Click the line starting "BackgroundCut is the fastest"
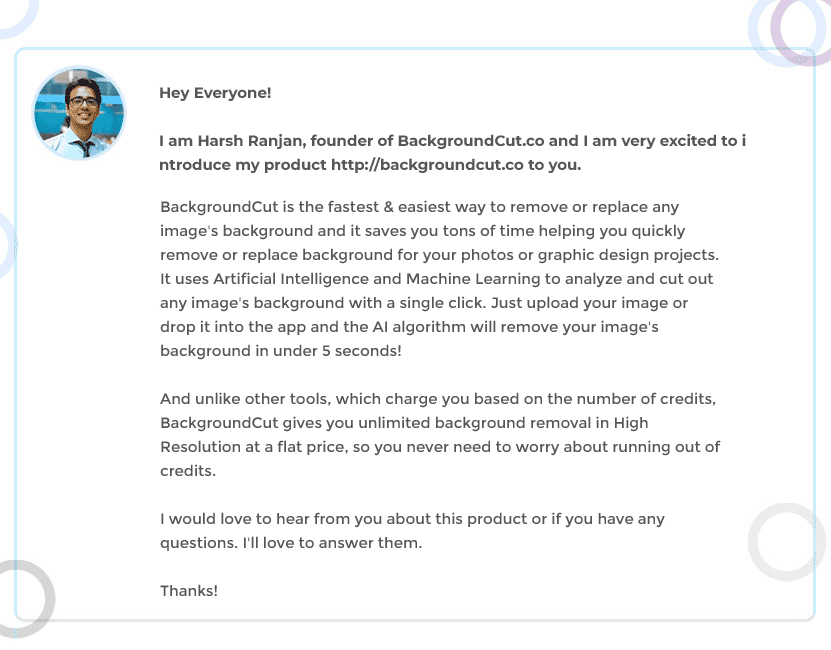This screenshot has height=650, width=831. tap(419, 208)
